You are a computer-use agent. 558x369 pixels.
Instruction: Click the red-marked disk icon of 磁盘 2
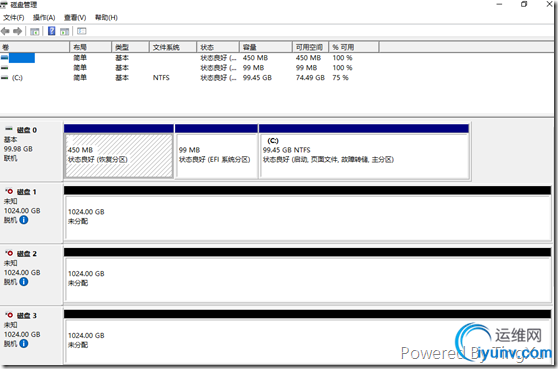coord(9,253)
